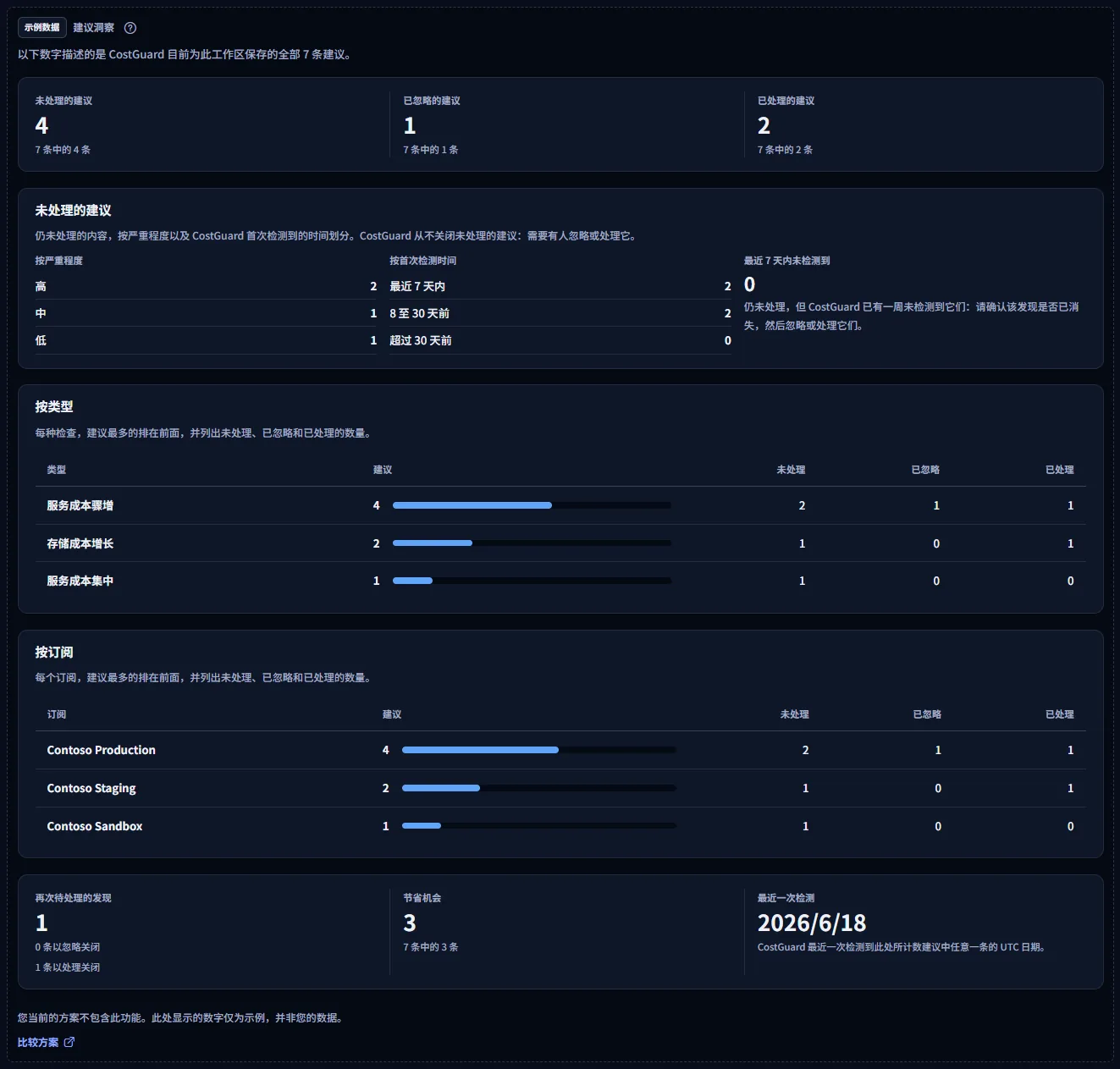This screenshot has width=1120, height=1069.
Task: Click the 节省机会 card label
Action: [422, 898]
